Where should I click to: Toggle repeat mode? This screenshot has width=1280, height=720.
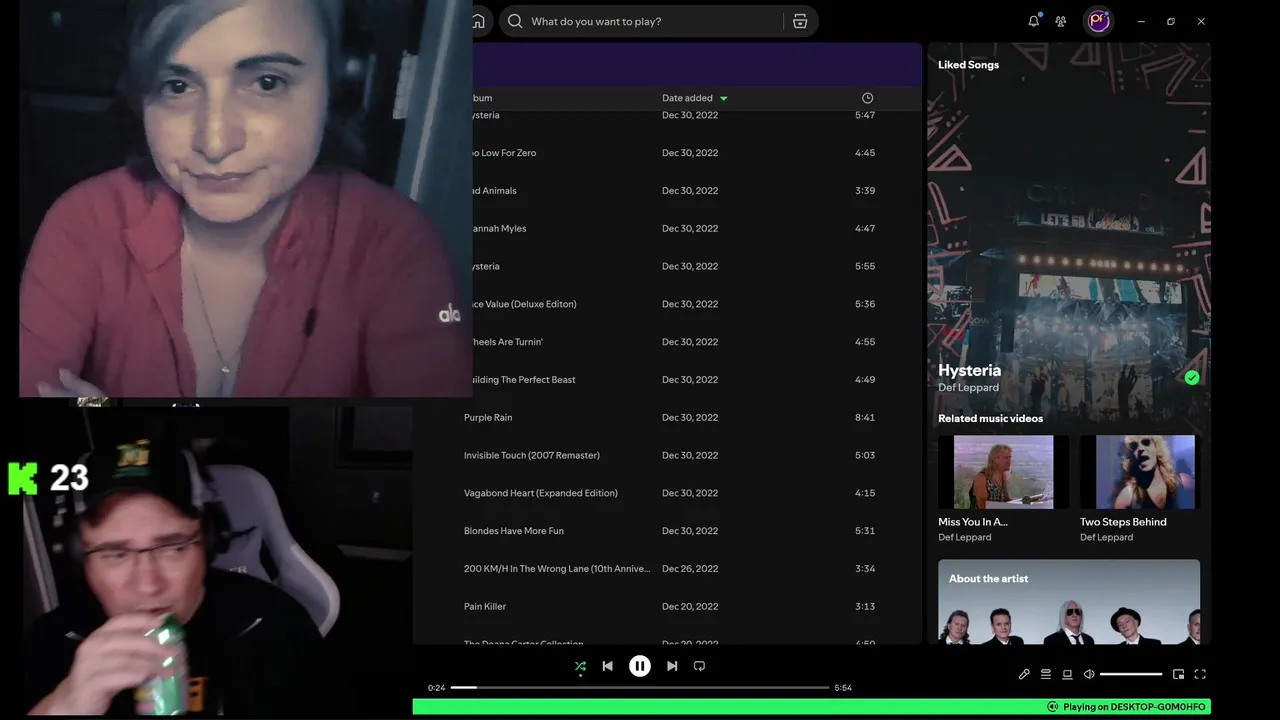(x=699, y=666)
